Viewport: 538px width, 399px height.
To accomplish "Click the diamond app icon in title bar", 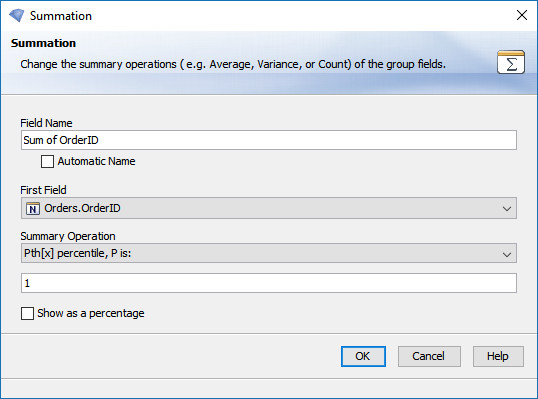I will (x=16, y=15).
